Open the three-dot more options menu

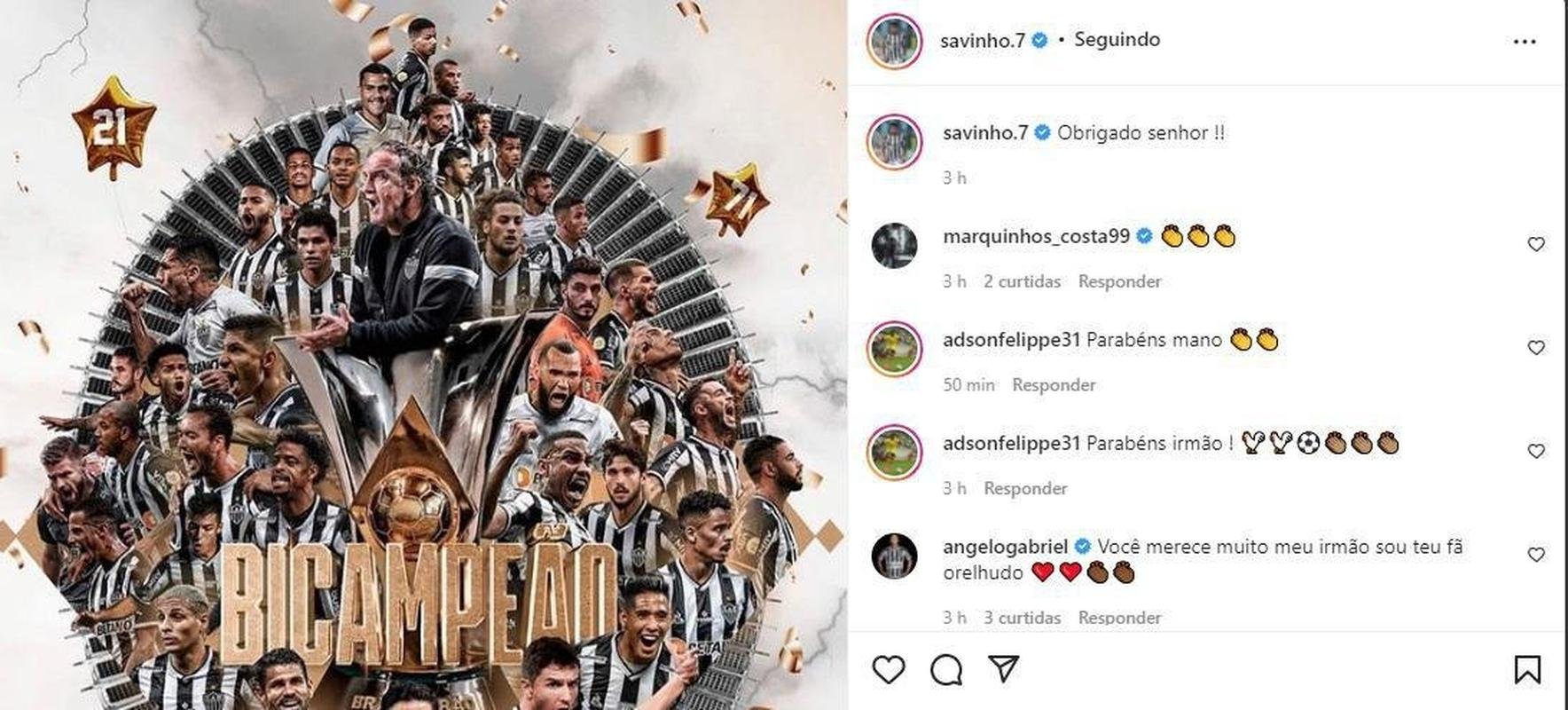coord(1525,42)
